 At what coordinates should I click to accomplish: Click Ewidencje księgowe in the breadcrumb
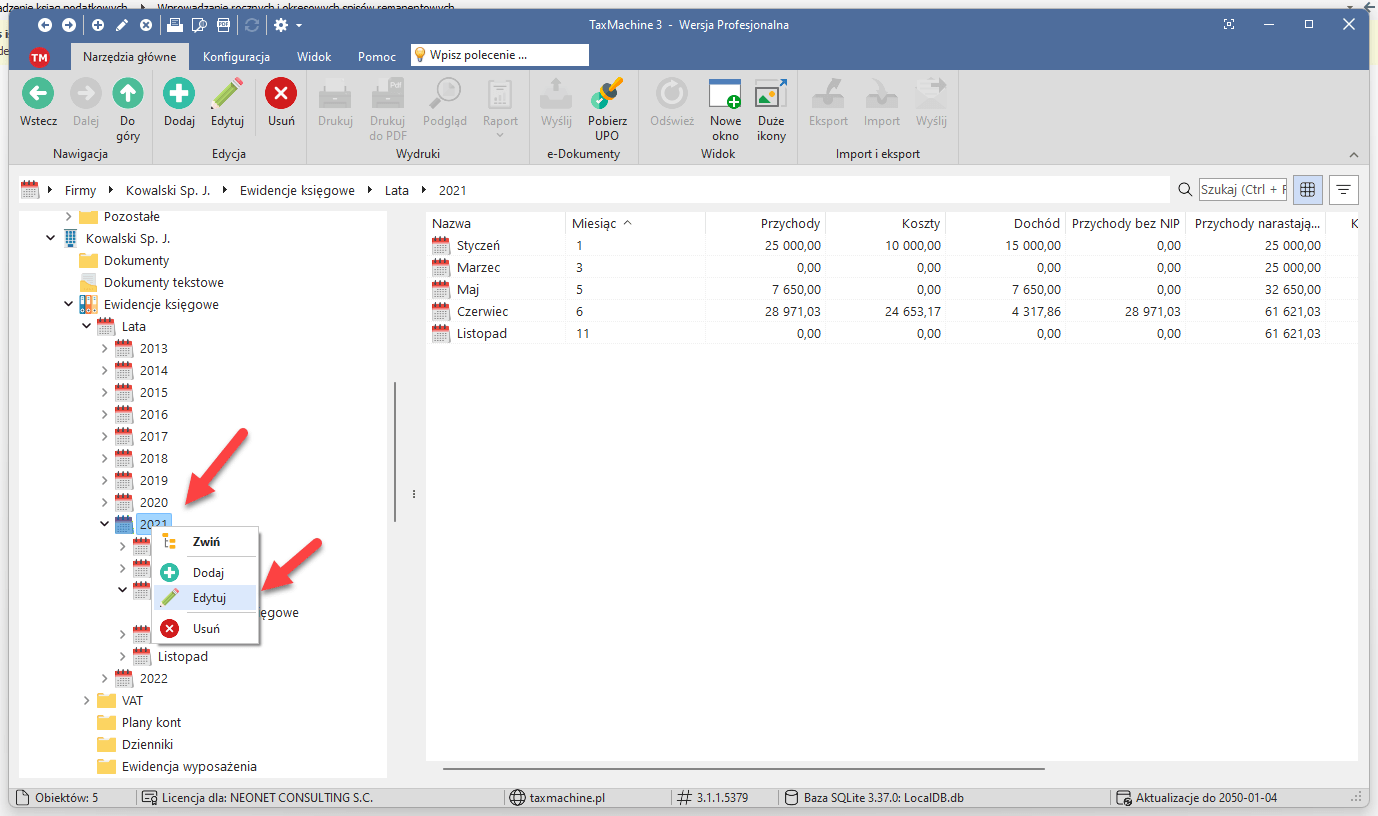(x=297, y=190)
